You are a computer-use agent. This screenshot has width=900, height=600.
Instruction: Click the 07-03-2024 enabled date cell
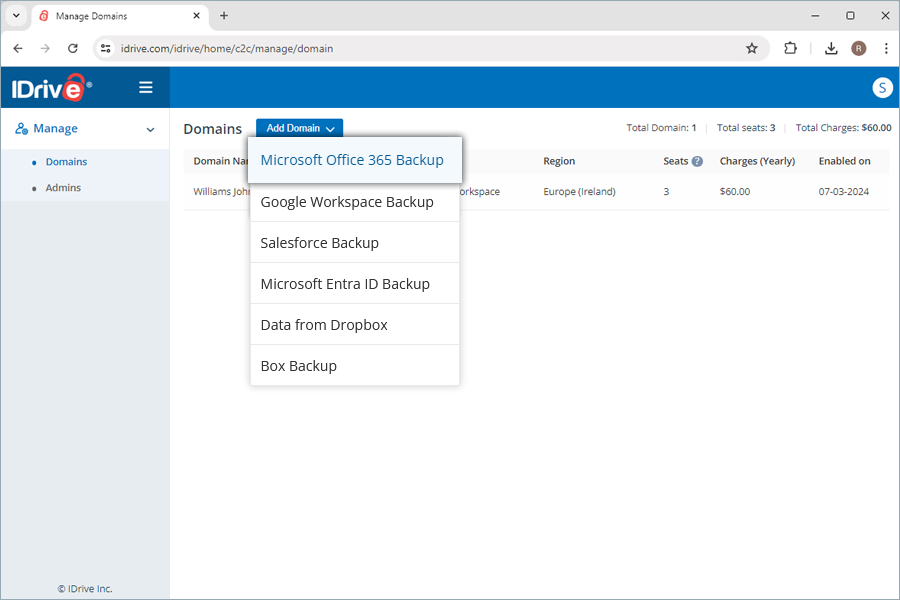click(844, 191)
